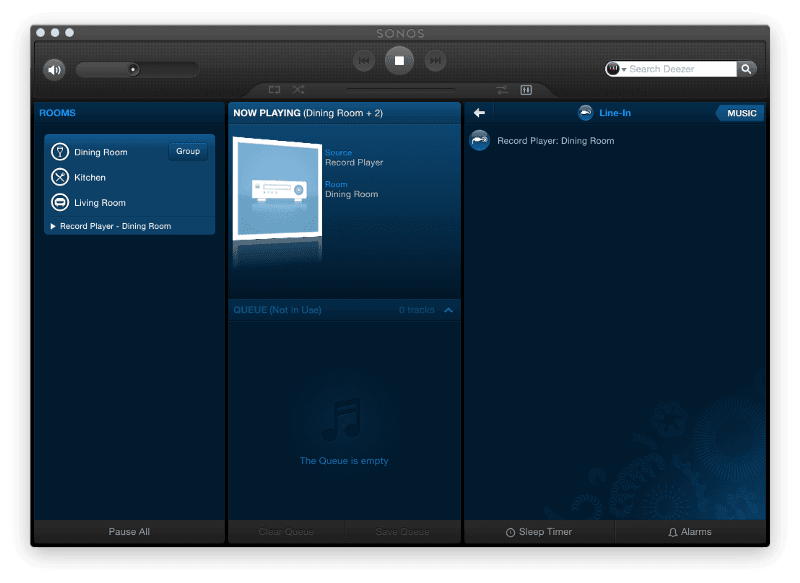Click the record player icon beside Record Player: Dining Room
Image resolution: width=800 pixels, height=583 pixels.
479,141
